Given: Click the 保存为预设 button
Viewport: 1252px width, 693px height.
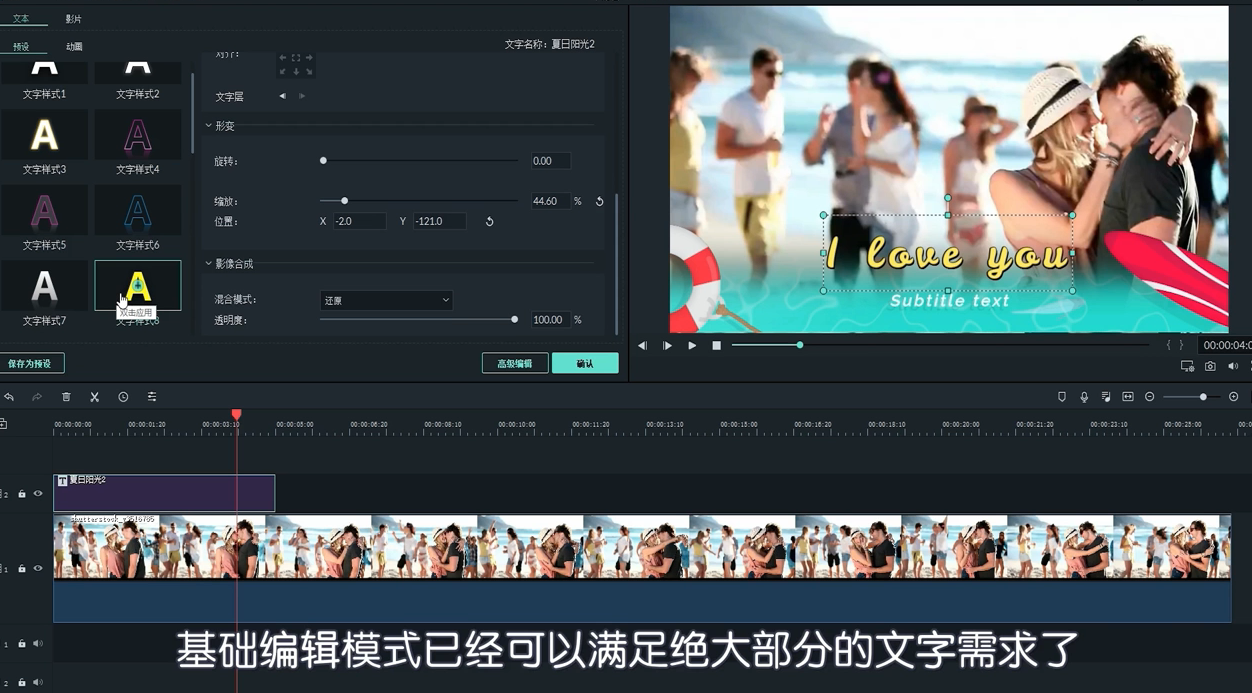Looking at the screenshot, I should (x=32, y=363).
